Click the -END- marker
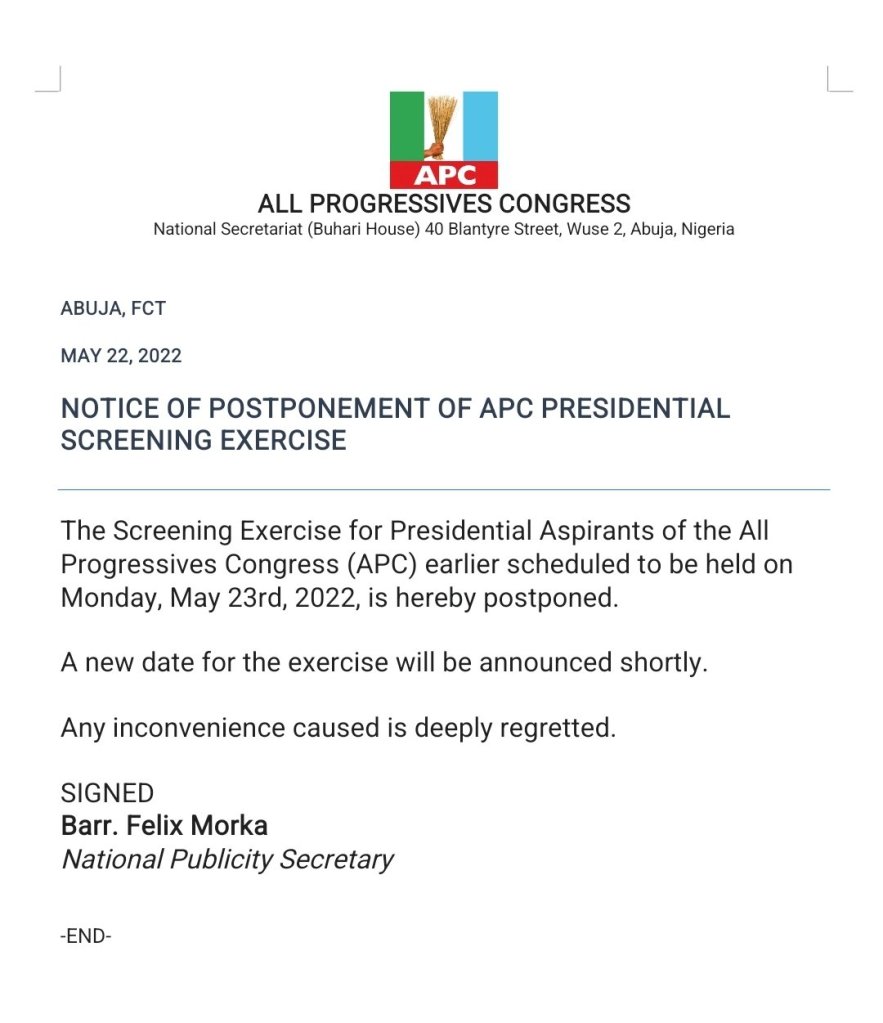 coord(86,937)
